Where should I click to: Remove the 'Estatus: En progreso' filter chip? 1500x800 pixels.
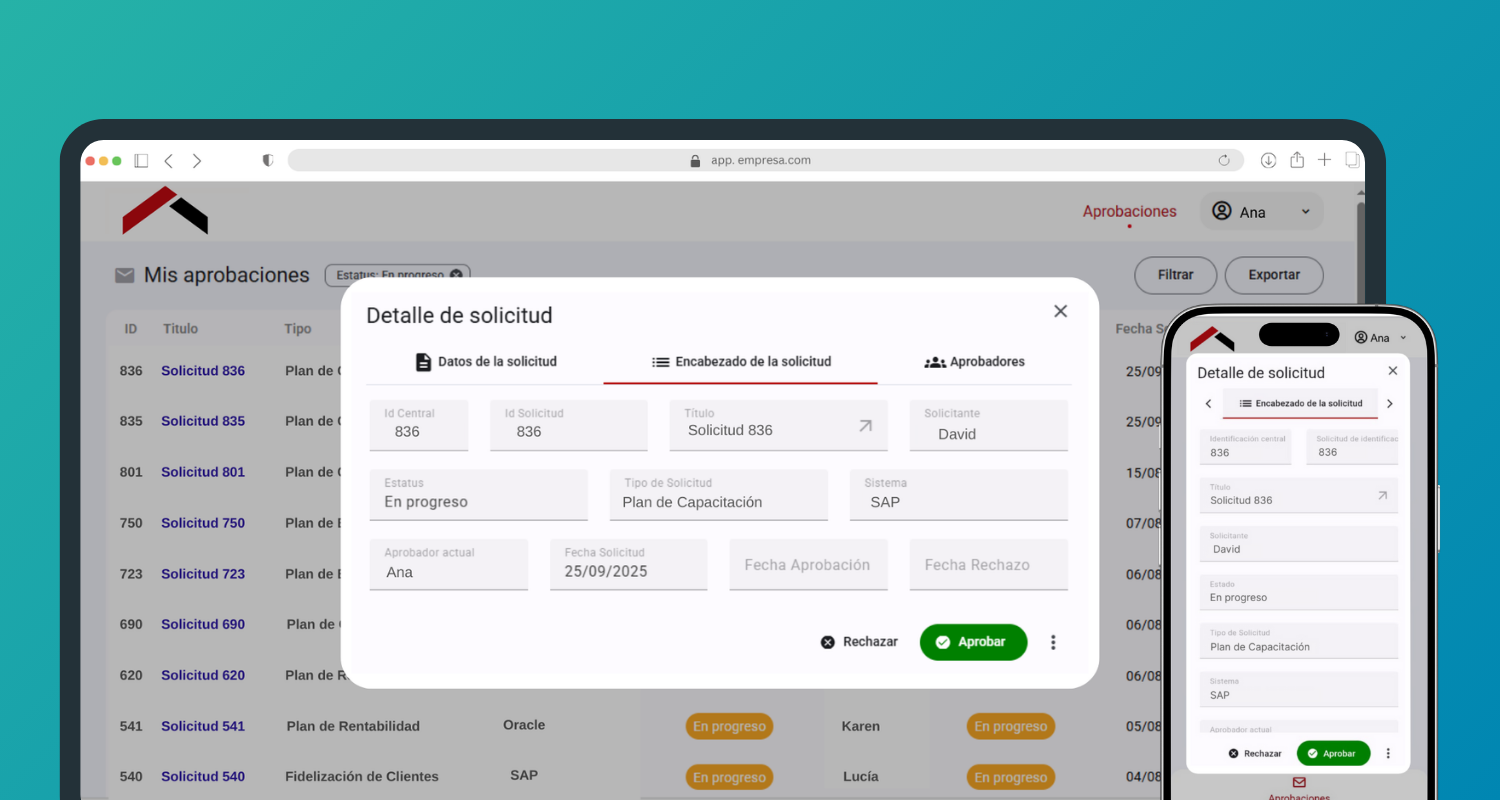[456, 275]
